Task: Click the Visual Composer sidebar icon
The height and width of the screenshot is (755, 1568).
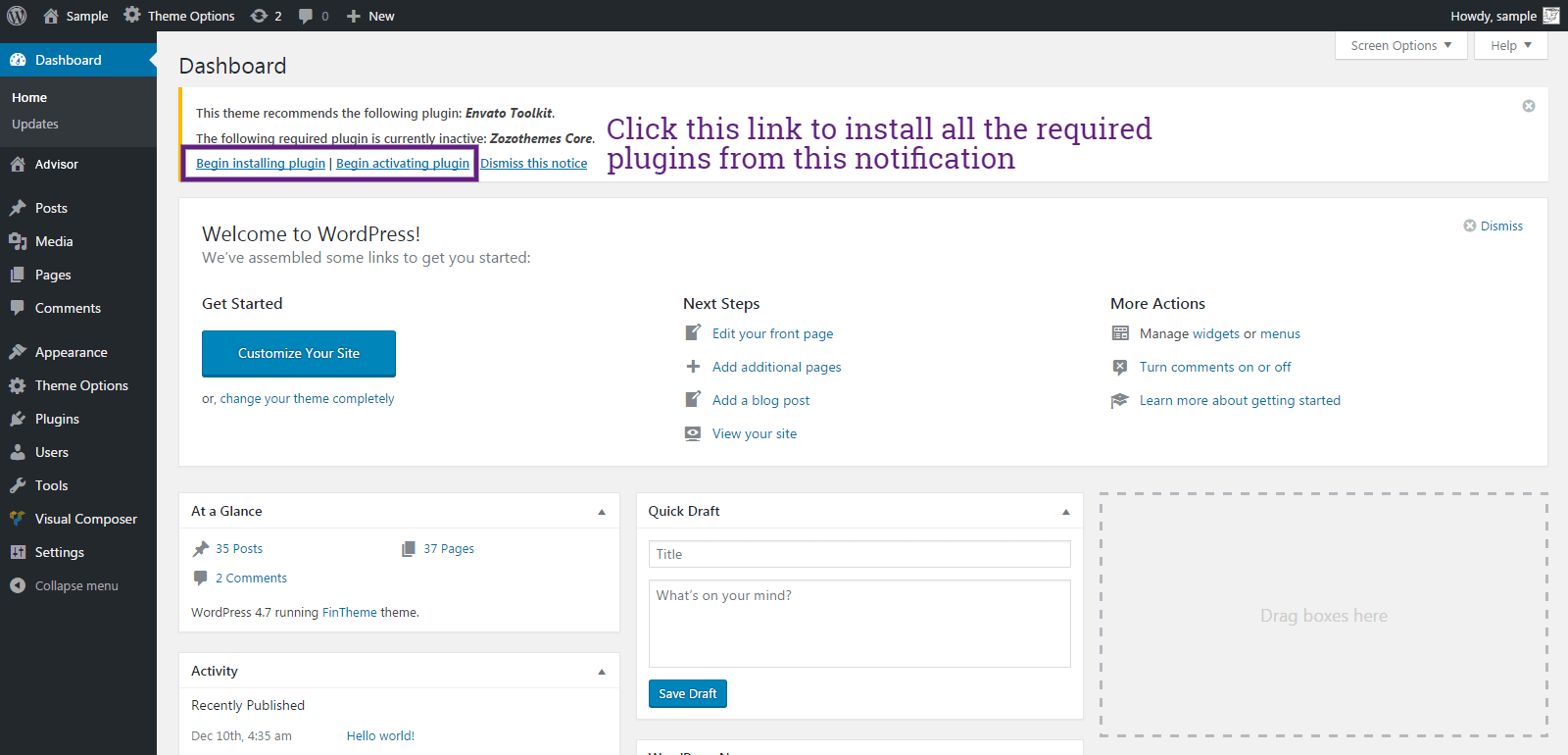Action: pos(18,519)
